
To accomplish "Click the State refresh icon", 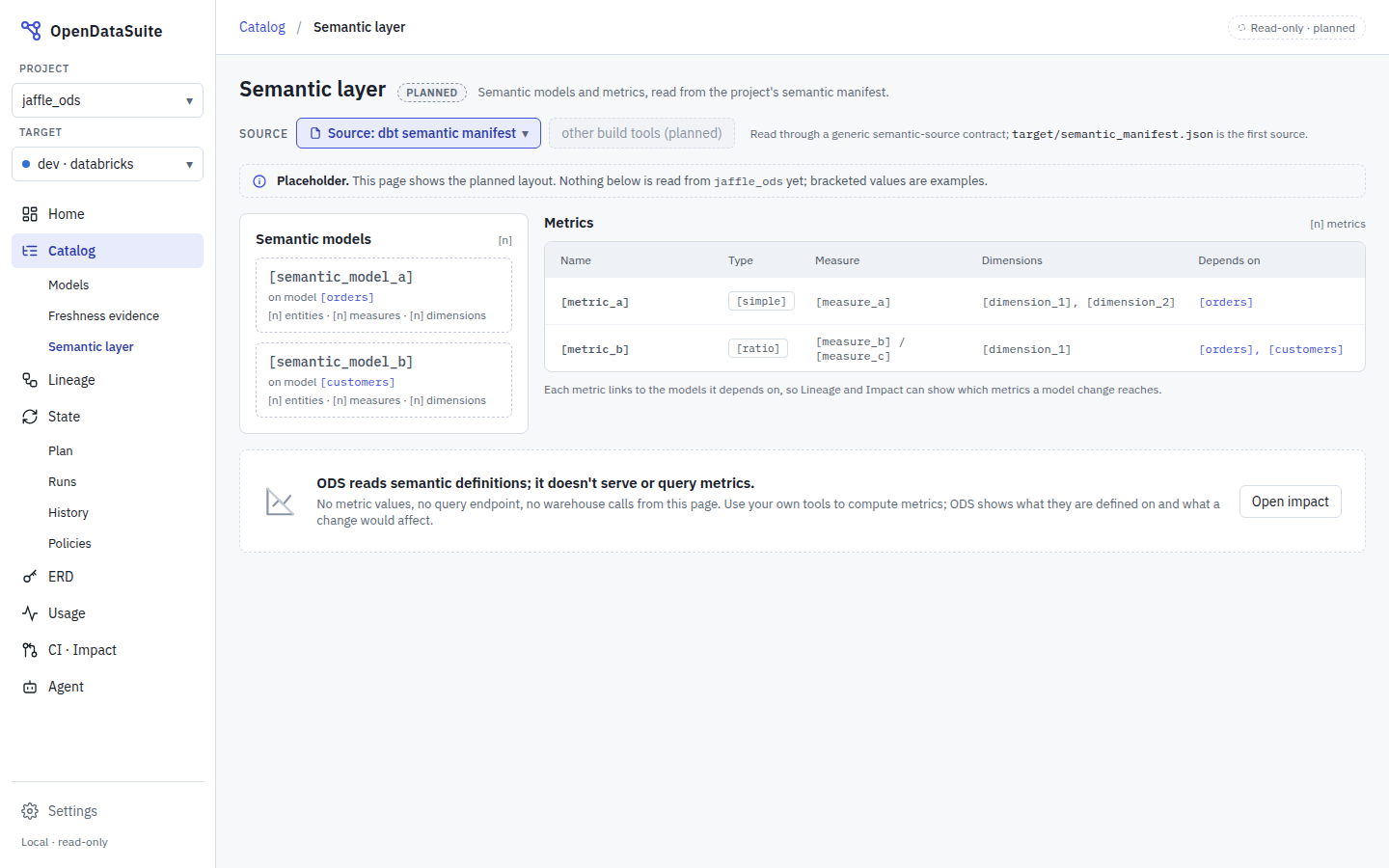I will pos(30,417).
